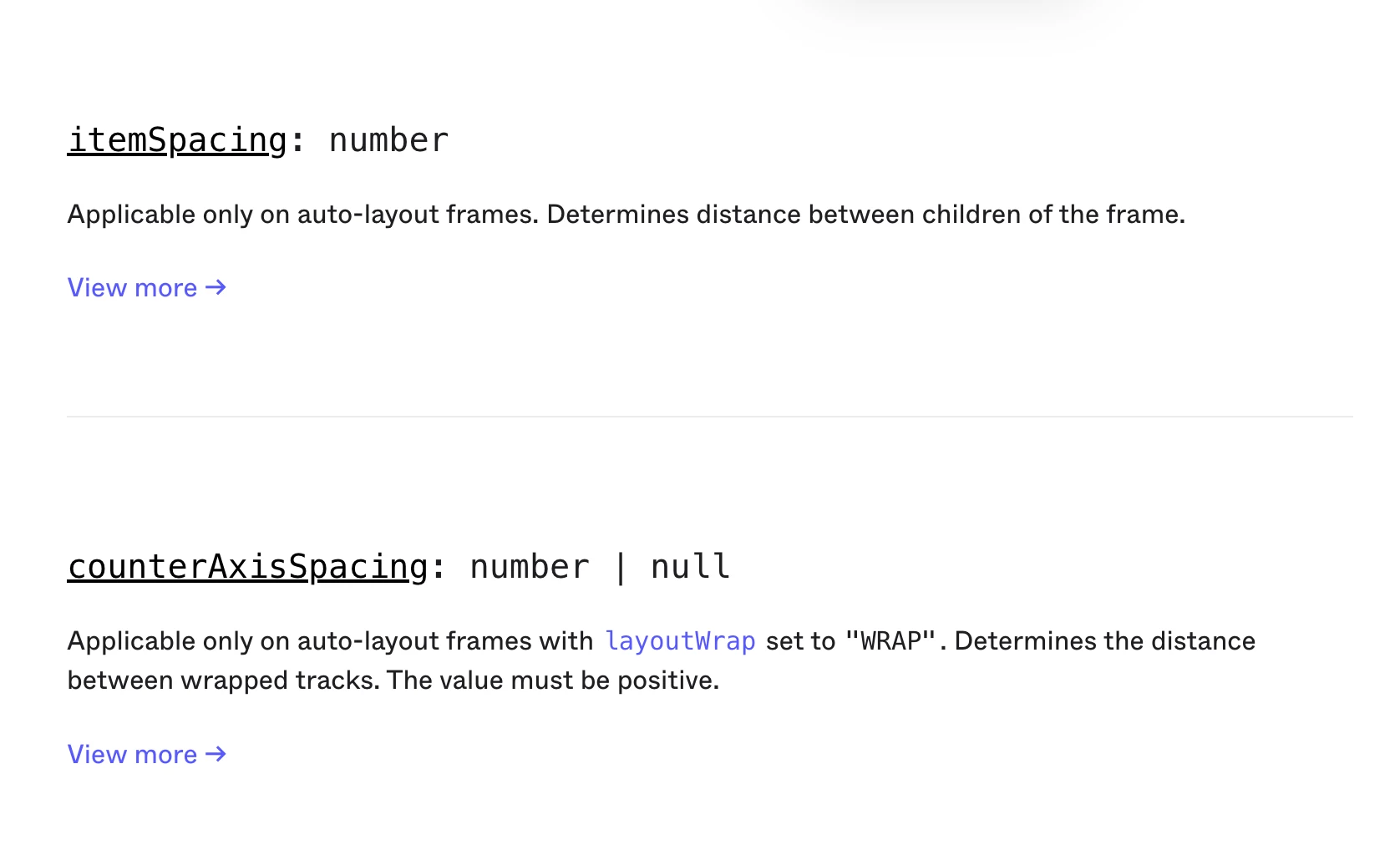1400x860 pixels.
Task: Open the counterAxisSpacing property heading link
Action: click(247, 567)
